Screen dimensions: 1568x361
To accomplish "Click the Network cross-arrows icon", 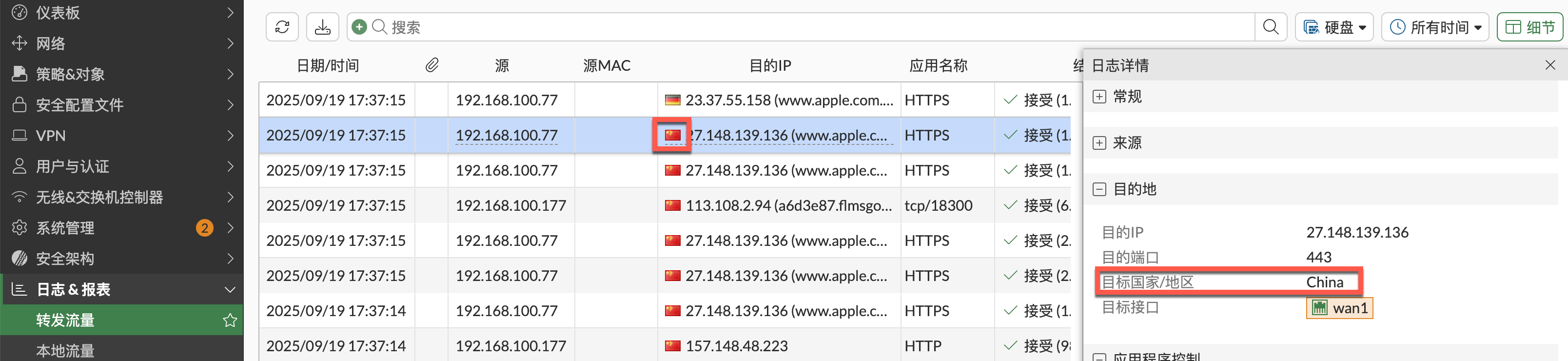I will pos(20,43).
